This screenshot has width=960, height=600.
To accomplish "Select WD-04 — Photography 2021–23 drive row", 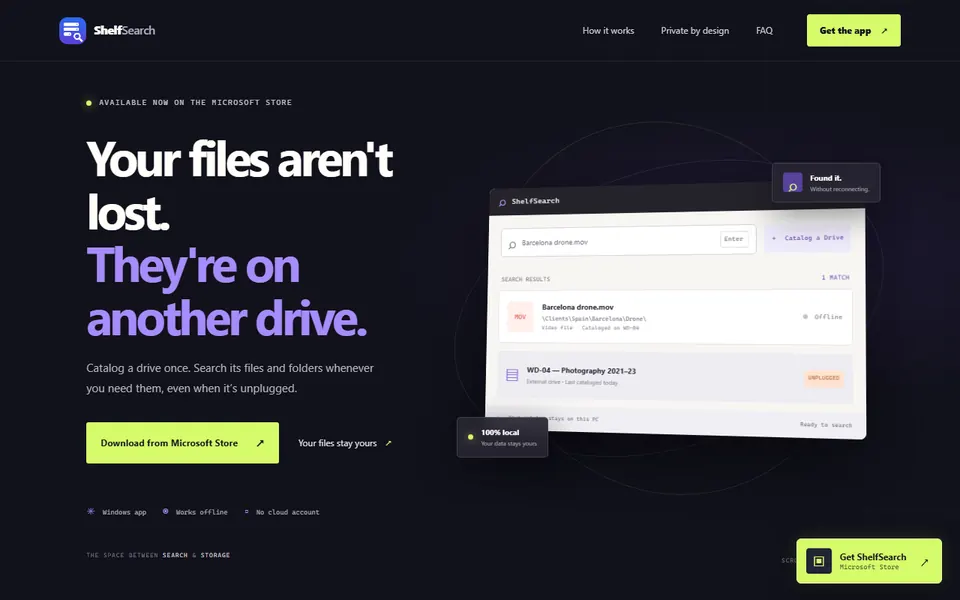I will click(x=675, y=377).
